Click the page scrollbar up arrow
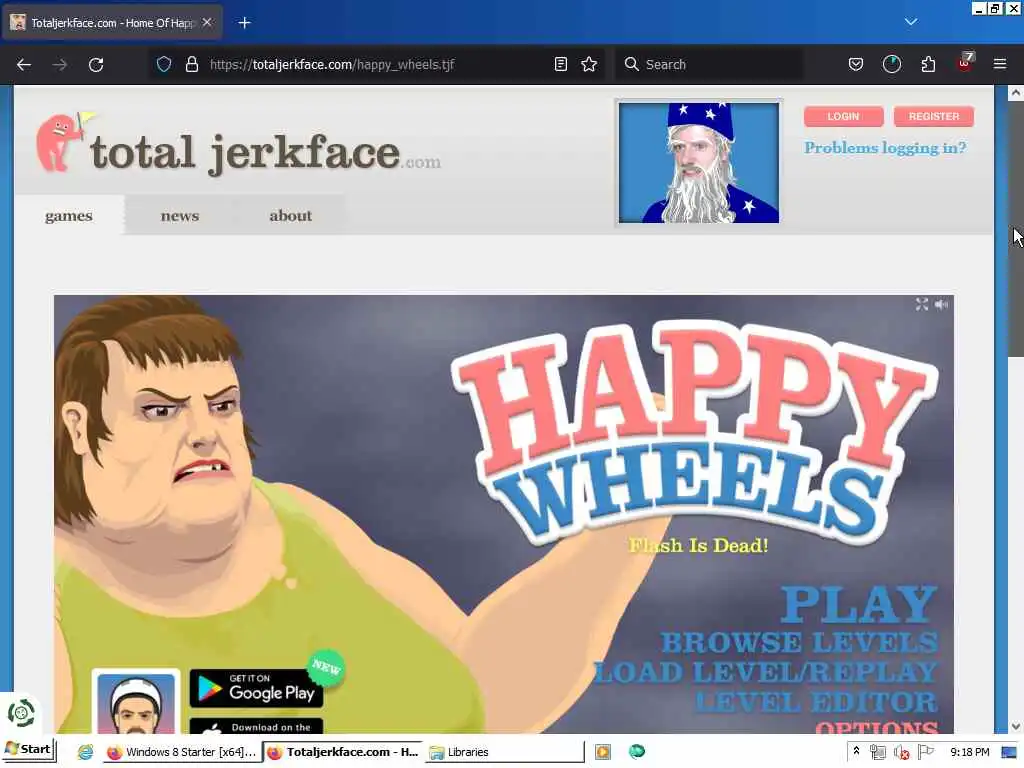Image resolution: width=1024 pixels, height=768 pixels. pyautogui.click(x=1016, y=93)
